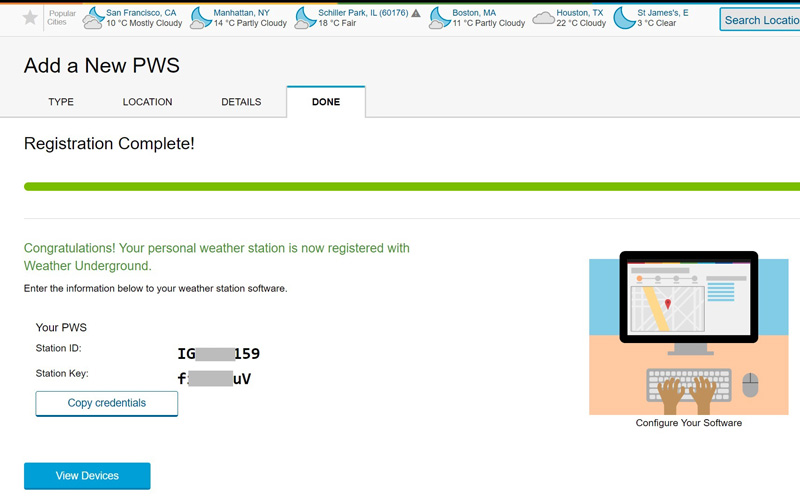Click the favorites star icon
This screenshot has height=503, width=800.
31,18
